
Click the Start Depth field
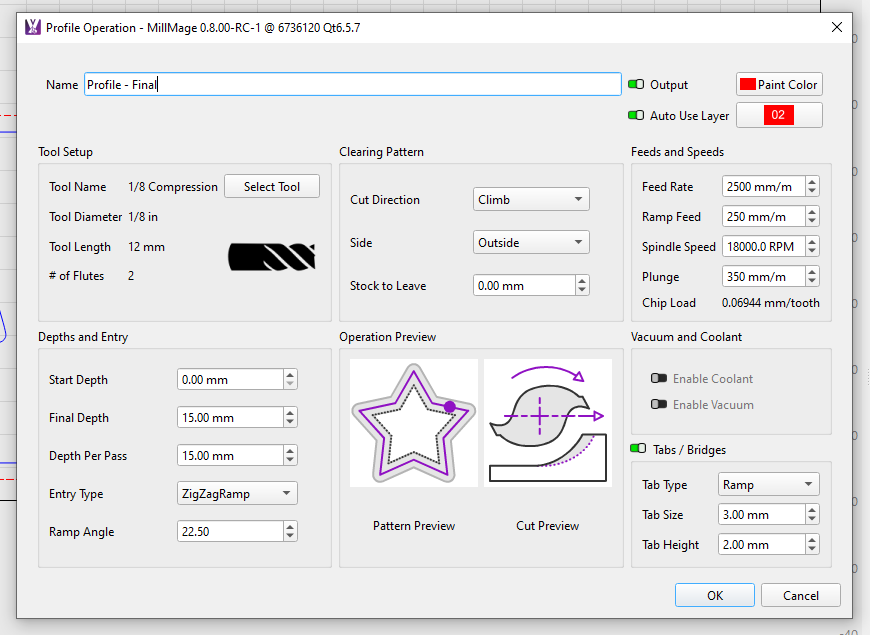[230, 380]
